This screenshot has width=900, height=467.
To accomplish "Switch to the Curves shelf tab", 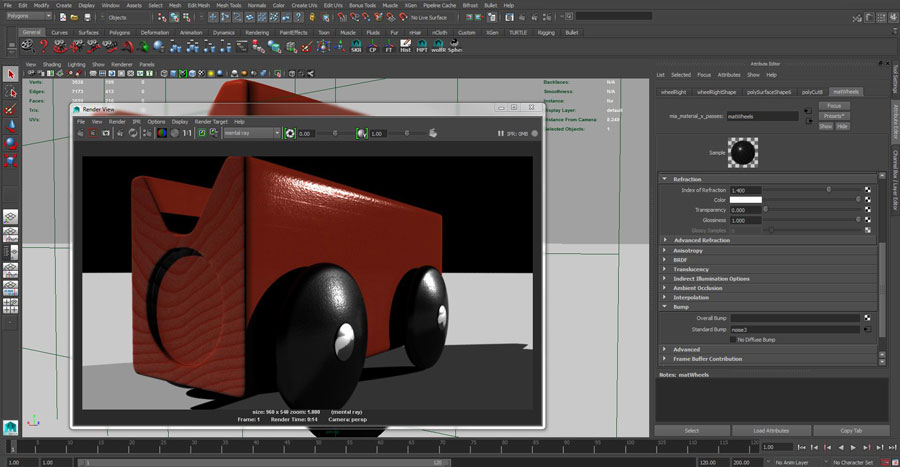I will point(60,33).
